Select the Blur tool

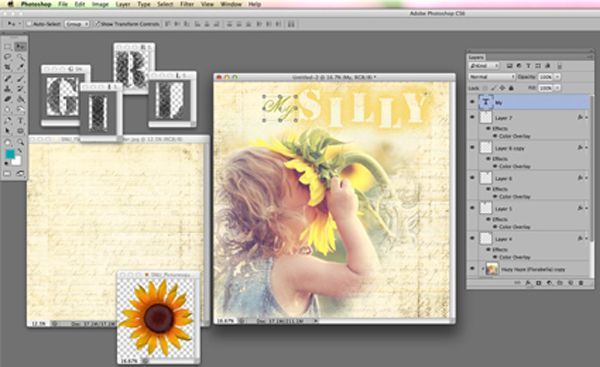click(8, 109)
